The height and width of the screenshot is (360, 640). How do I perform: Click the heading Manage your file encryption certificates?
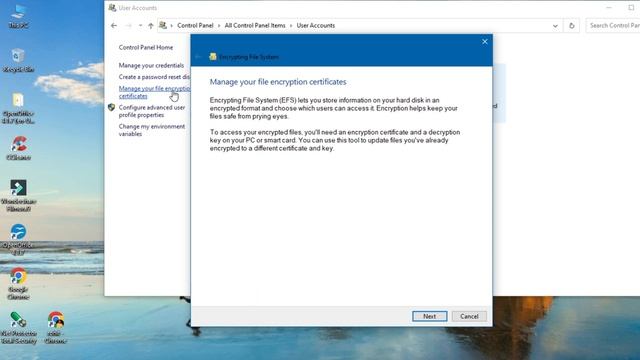pyautogui.click(x=278, y=82)
